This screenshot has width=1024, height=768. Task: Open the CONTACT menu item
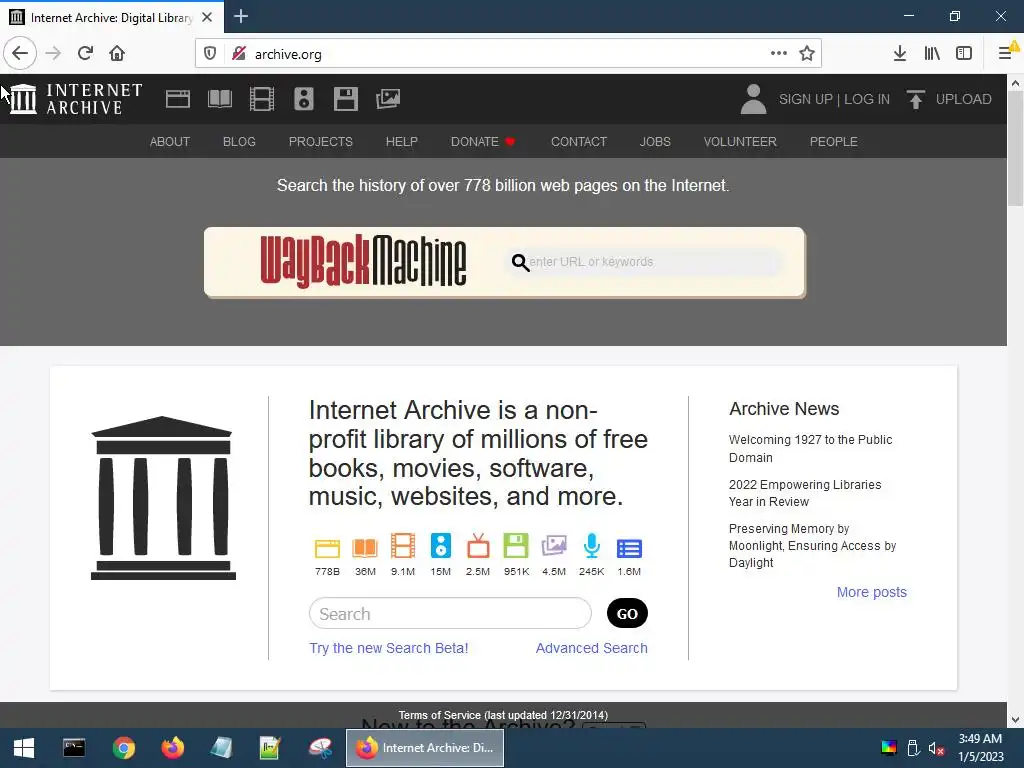(x=579, y=142)
